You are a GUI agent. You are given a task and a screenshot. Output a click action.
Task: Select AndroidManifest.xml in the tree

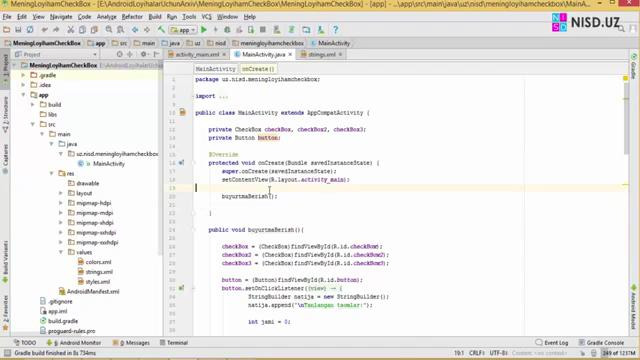(93, 291)
